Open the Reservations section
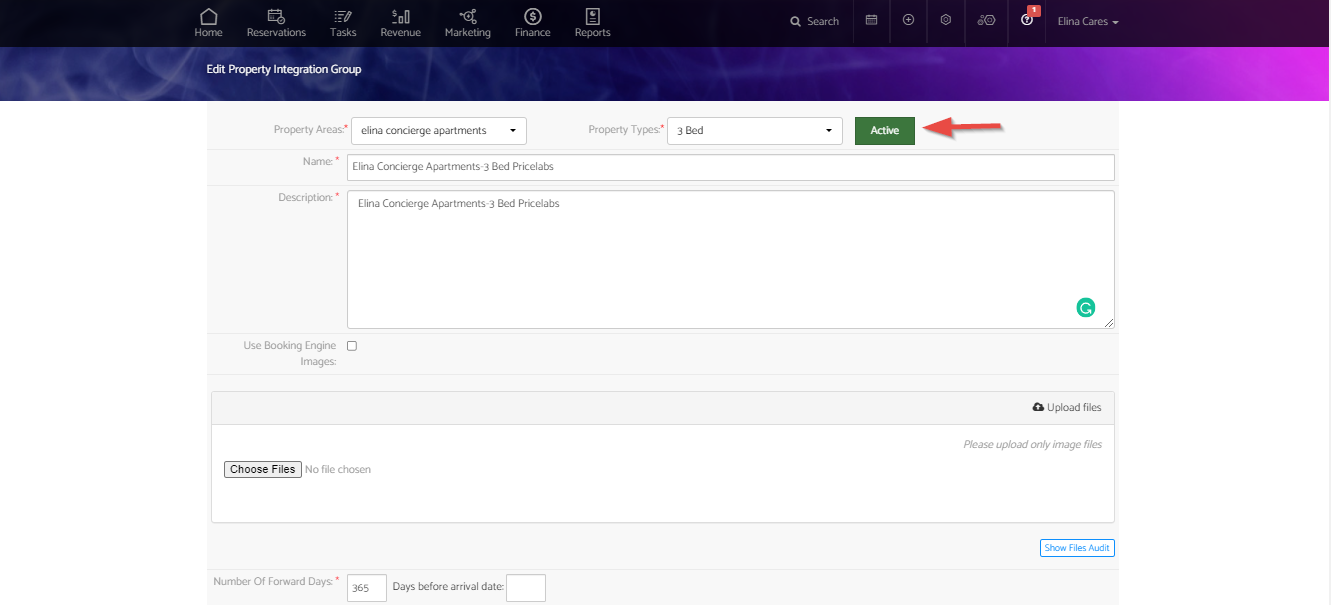Image resolution: width=1331 pixels, height=605 pixels. 276,22
